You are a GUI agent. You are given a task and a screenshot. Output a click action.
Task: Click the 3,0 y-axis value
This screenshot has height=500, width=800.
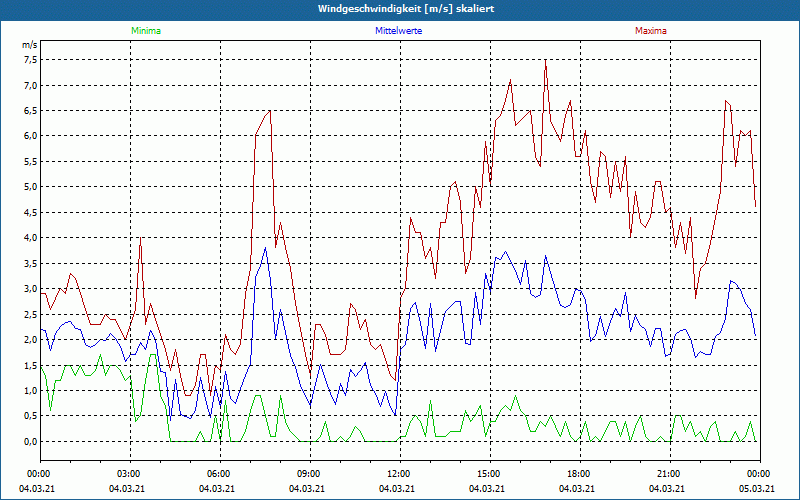point(31,289)
